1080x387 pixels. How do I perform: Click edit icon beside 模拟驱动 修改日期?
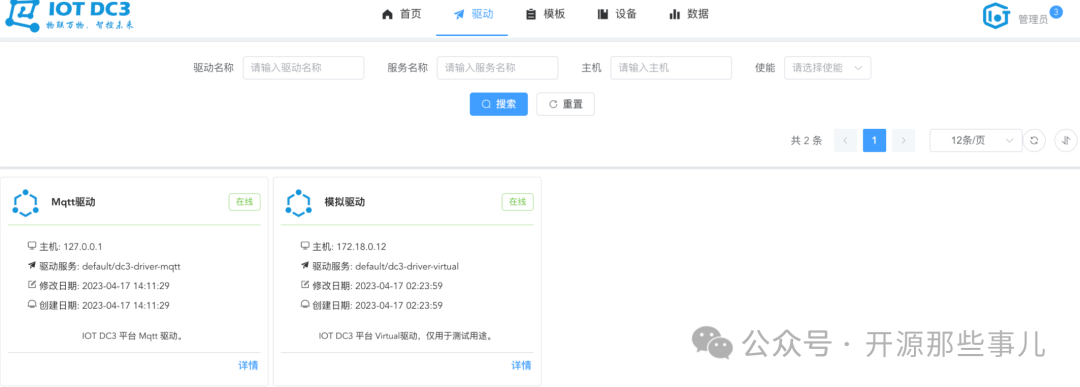click(x=305, y=285)
